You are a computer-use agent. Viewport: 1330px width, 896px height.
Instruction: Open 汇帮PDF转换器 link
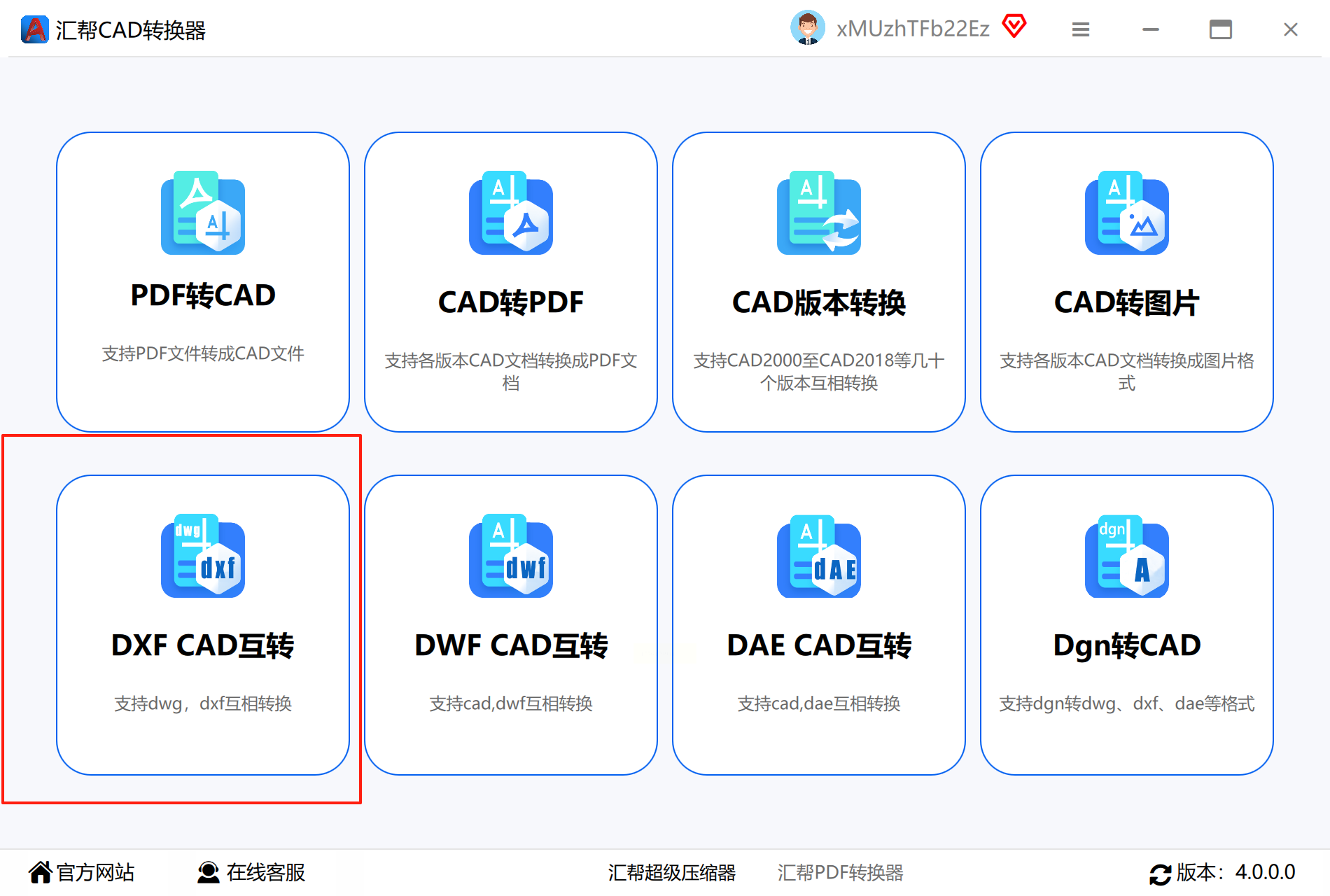(840, 872)
